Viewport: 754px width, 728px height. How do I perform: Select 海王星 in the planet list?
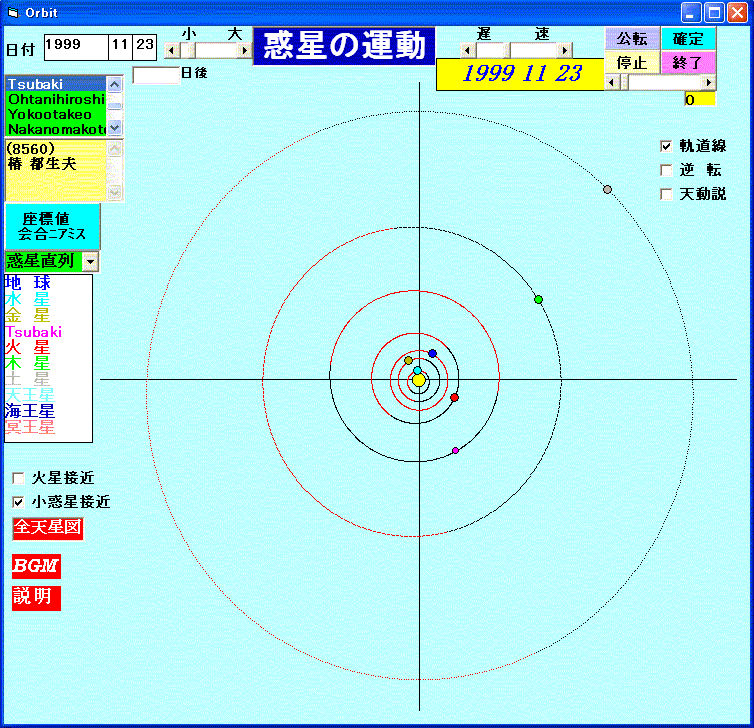point(30,411)
